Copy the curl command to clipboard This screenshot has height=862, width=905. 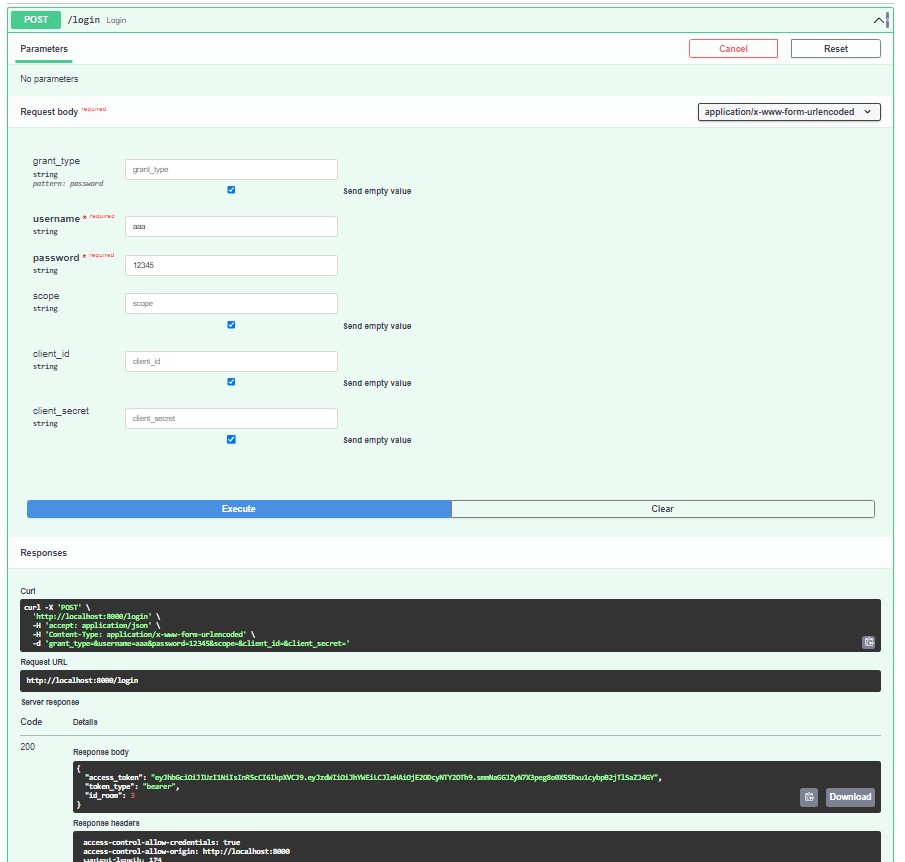coord(868,642)
